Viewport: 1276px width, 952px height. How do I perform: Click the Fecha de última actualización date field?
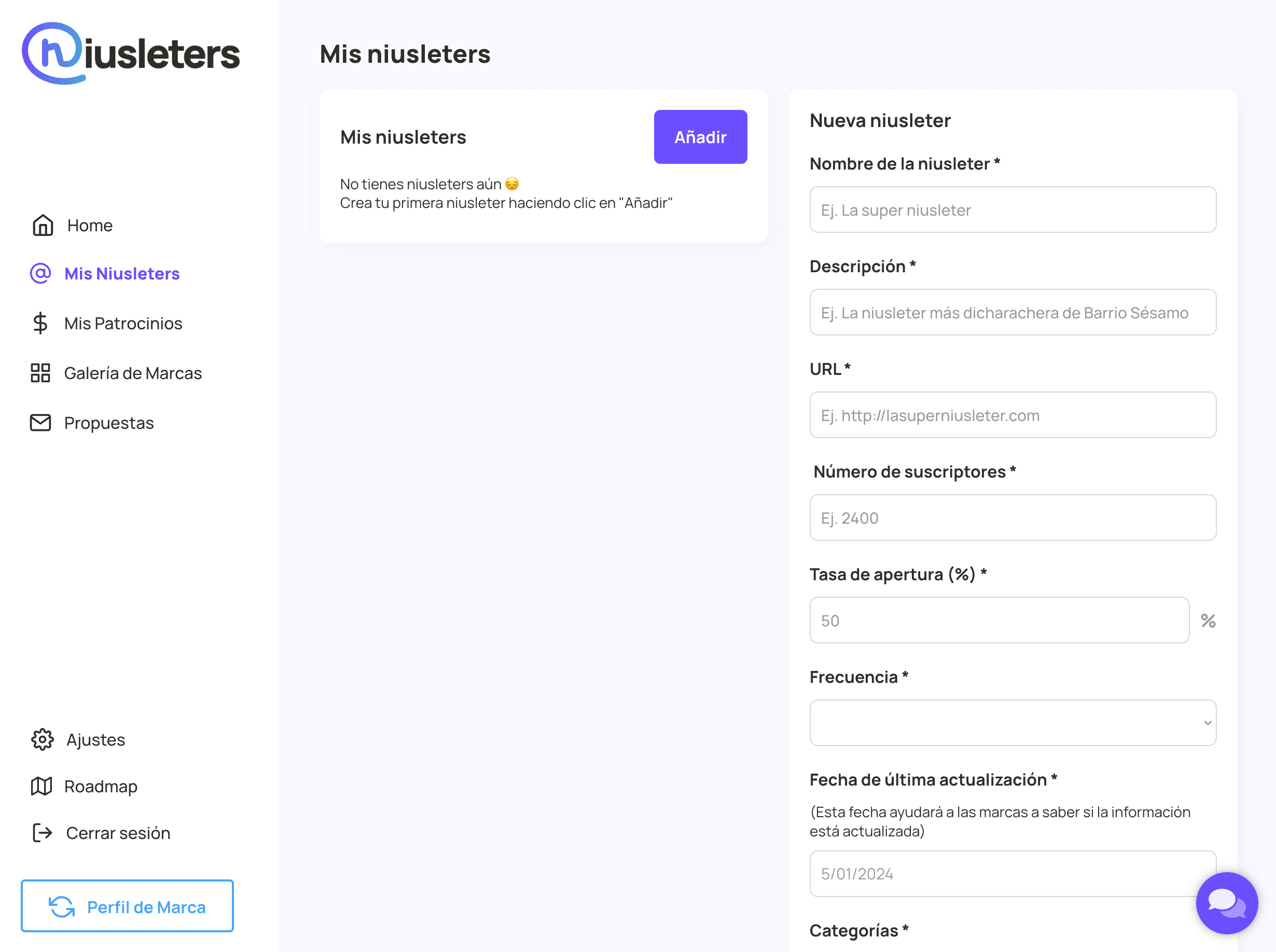pyautogui.click(x=1013, y=873)
